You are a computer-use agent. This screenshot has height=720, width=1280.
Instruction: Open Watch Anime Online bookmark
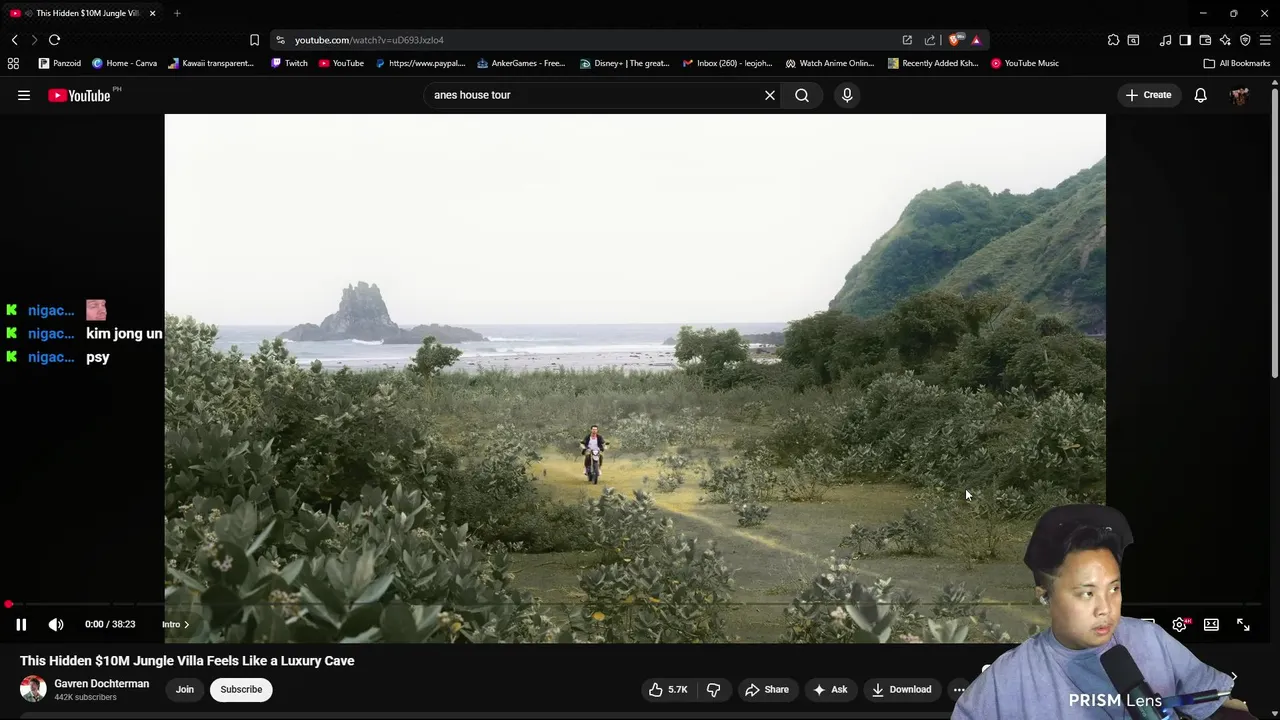pos(830,63)
